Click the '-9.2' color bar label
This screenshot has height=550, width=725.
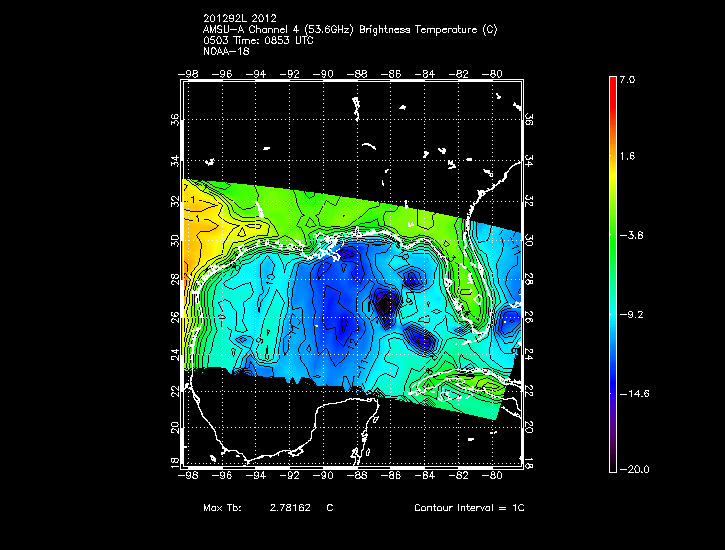(x=631, y=315)
